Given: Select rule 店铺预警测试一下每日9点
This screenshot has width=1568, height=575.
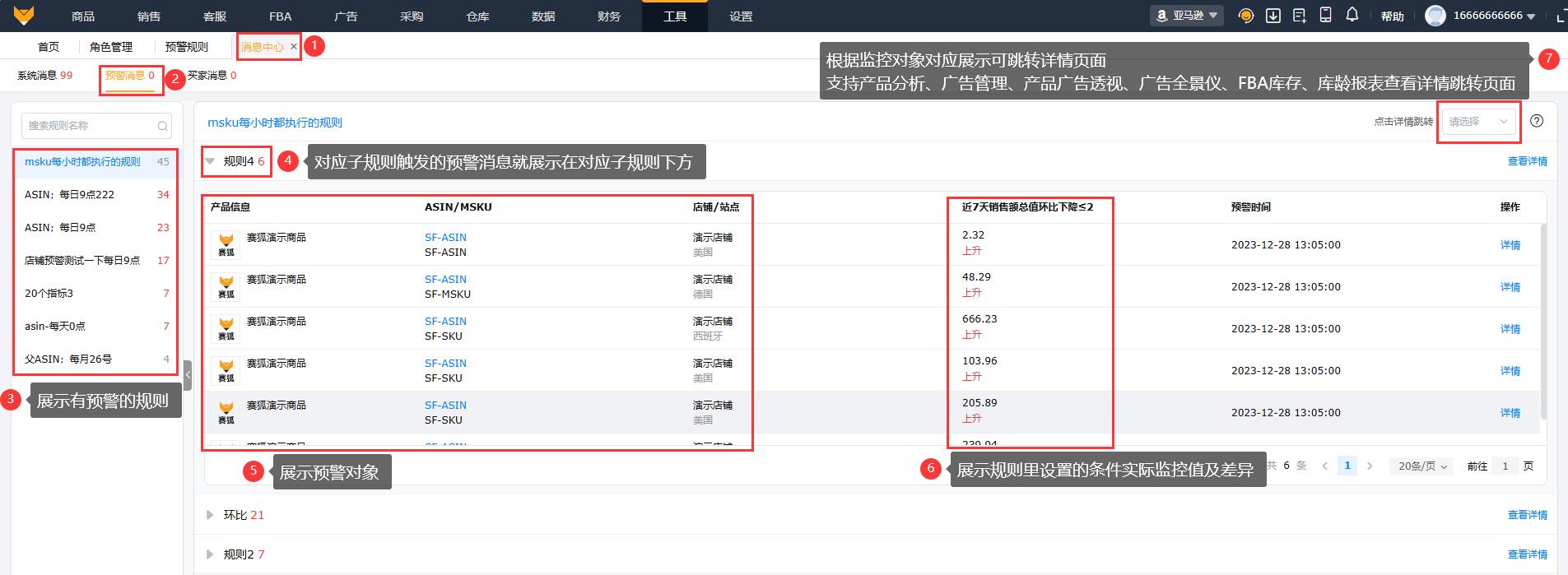Looking at the screenshot, I should coord(95,260).
